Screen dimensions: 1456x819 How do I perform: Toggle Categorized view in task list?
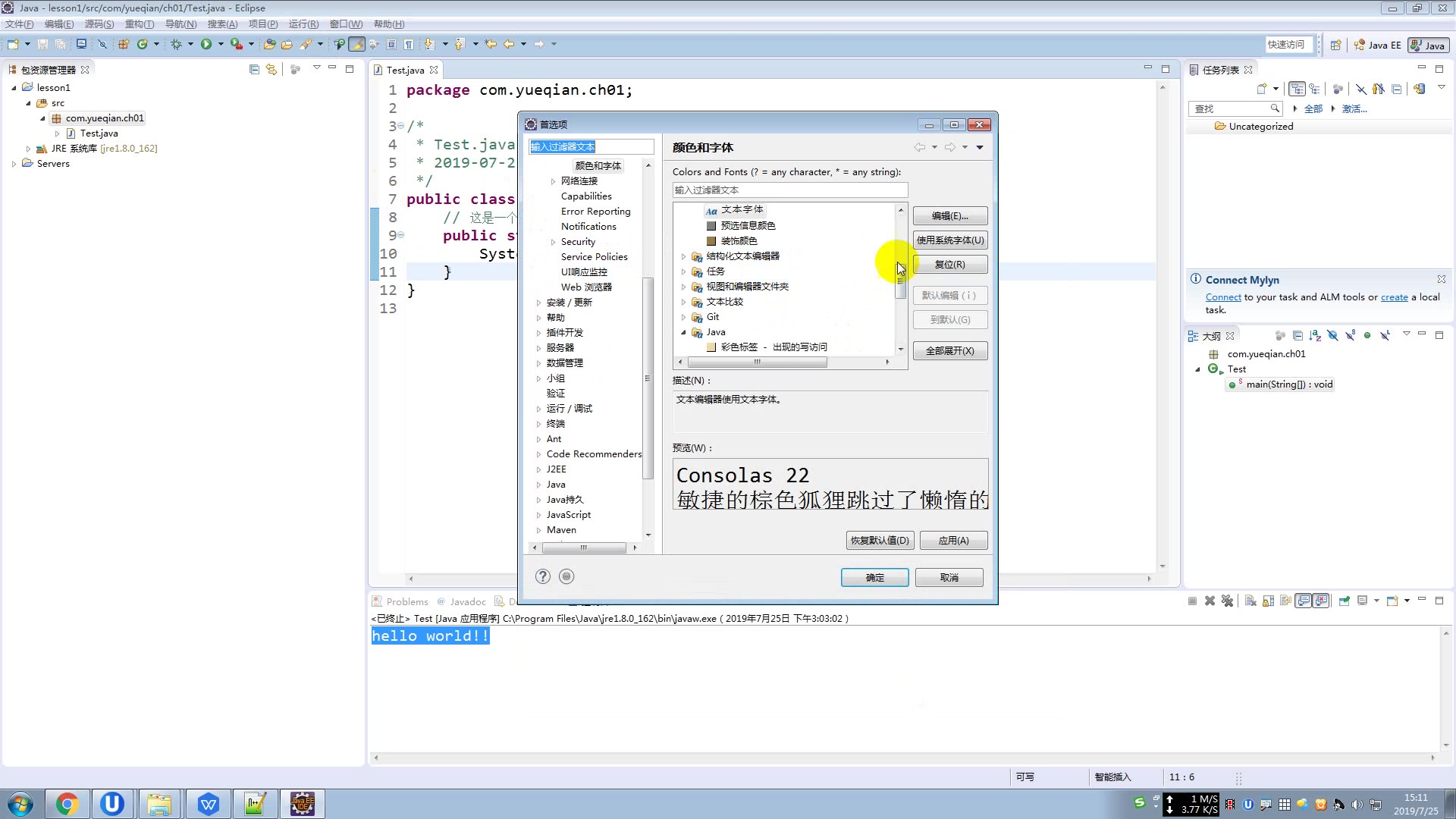point(1297,89)
